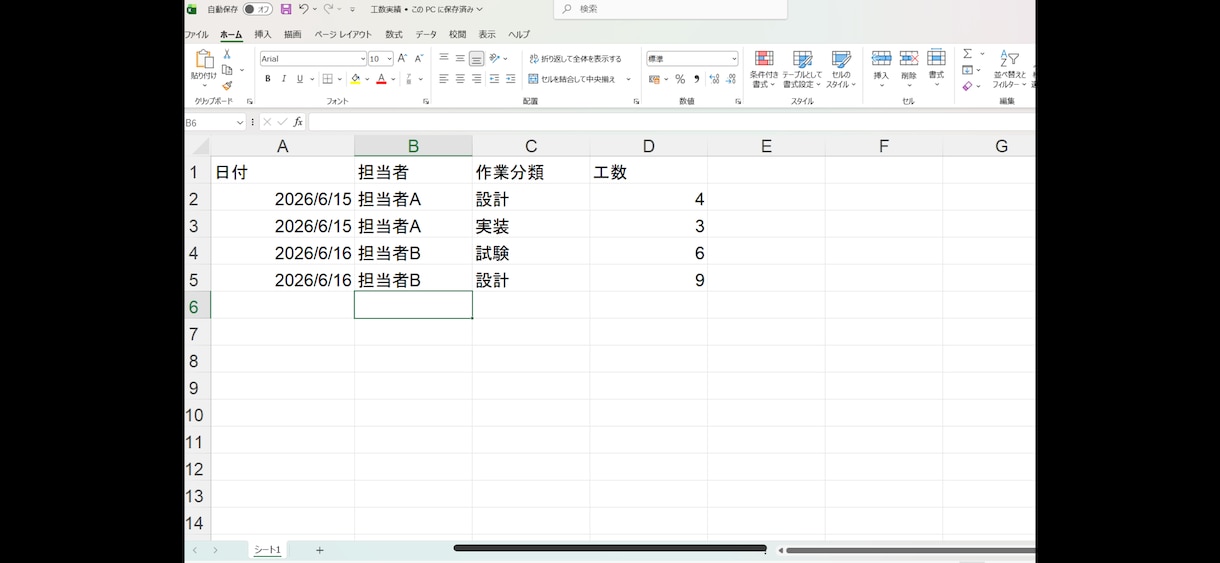Click the formula bar input field
Screen dimensions: 1220x563
click(672, 122)
